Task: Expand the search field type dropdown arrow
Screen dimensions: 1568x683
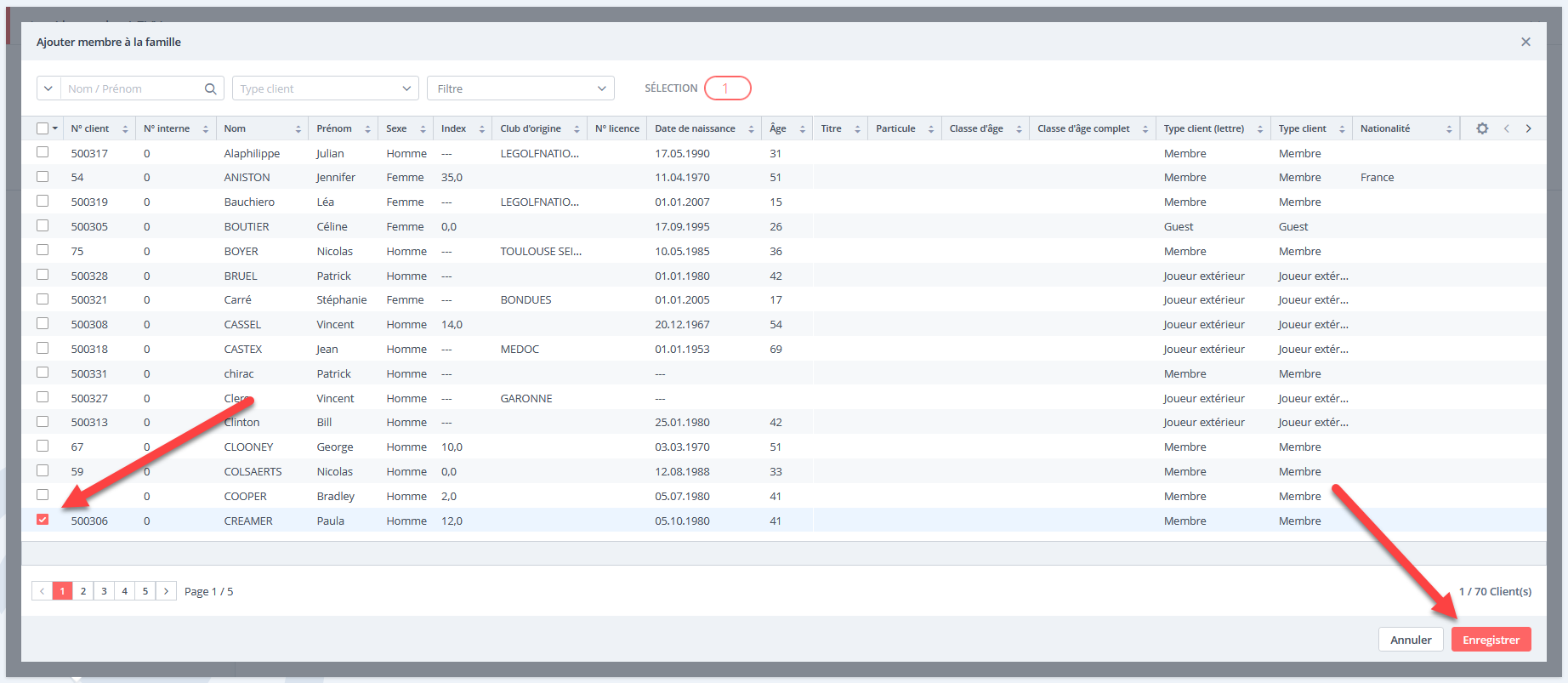Action: [48, 88]
